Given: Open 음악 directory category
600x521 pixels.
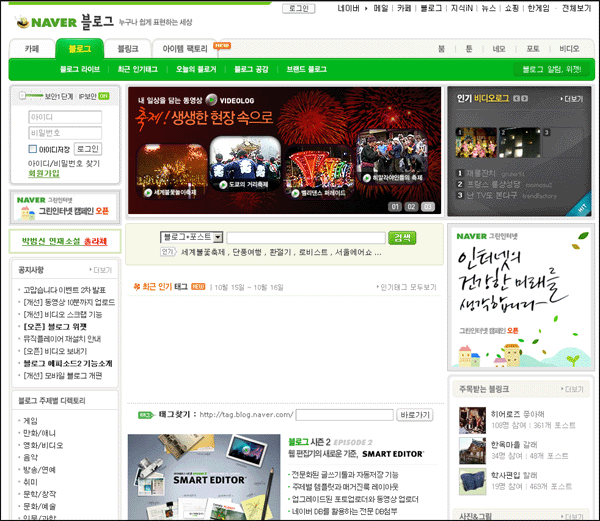Looking at the screenshot, I should (x=30, y=458).
